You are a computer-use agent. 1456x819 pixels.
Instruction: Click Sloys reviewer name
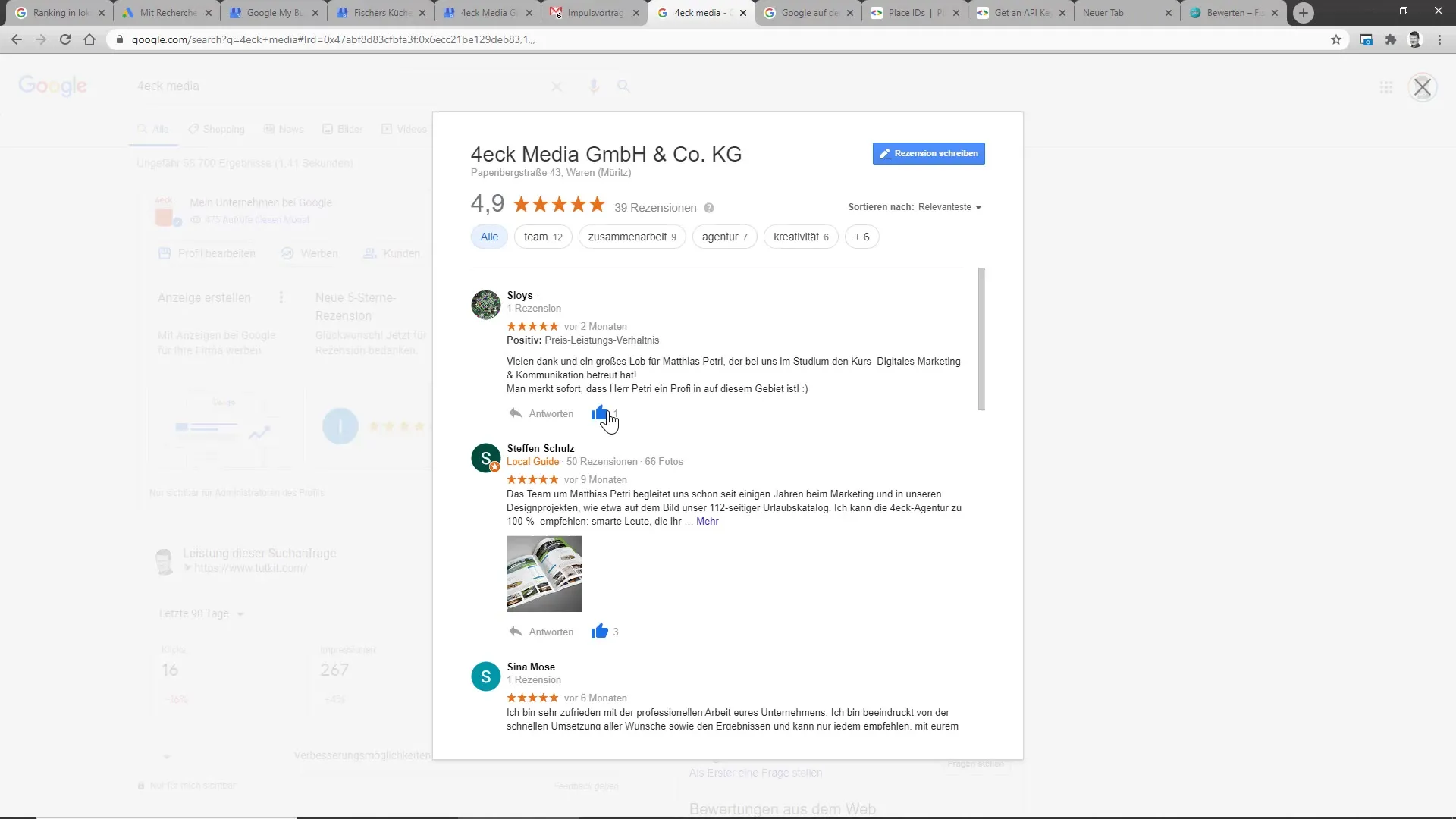523,295
